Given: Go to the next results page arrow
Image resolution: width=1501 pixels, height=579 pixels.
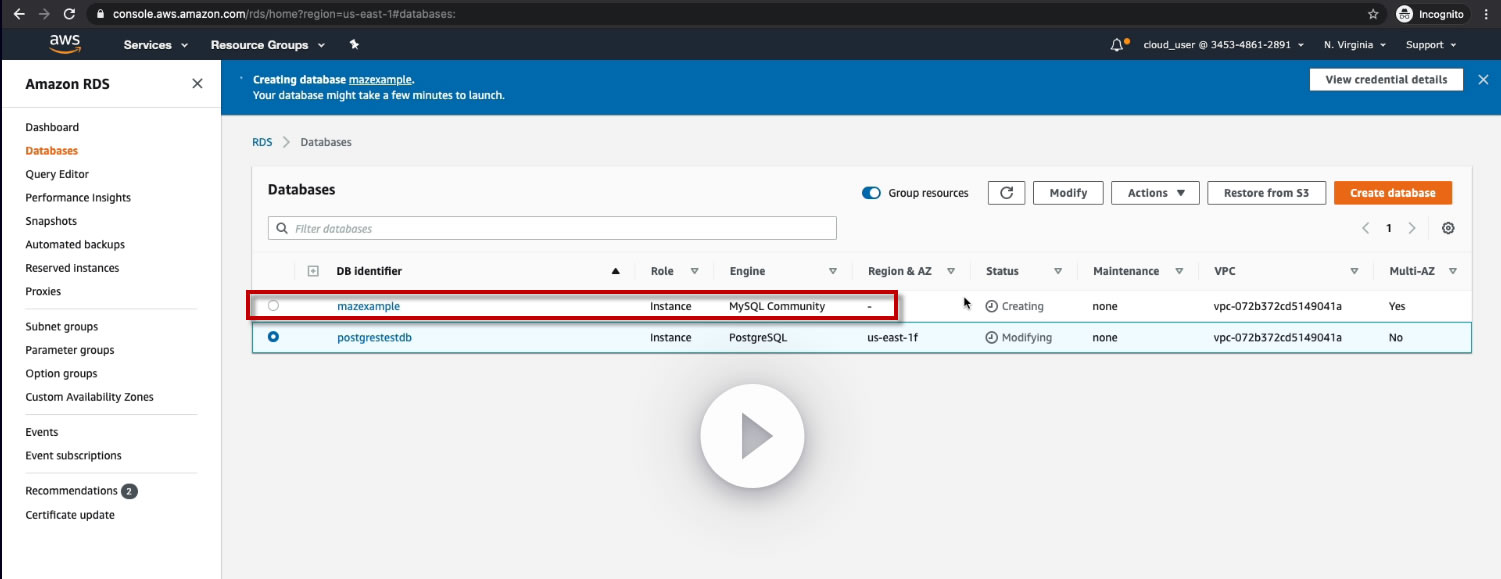Looking at the screenshot, I should 1412,228.
